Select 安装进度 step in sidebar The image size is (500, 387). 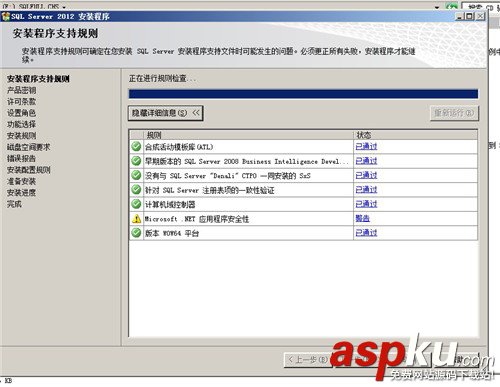21,193
